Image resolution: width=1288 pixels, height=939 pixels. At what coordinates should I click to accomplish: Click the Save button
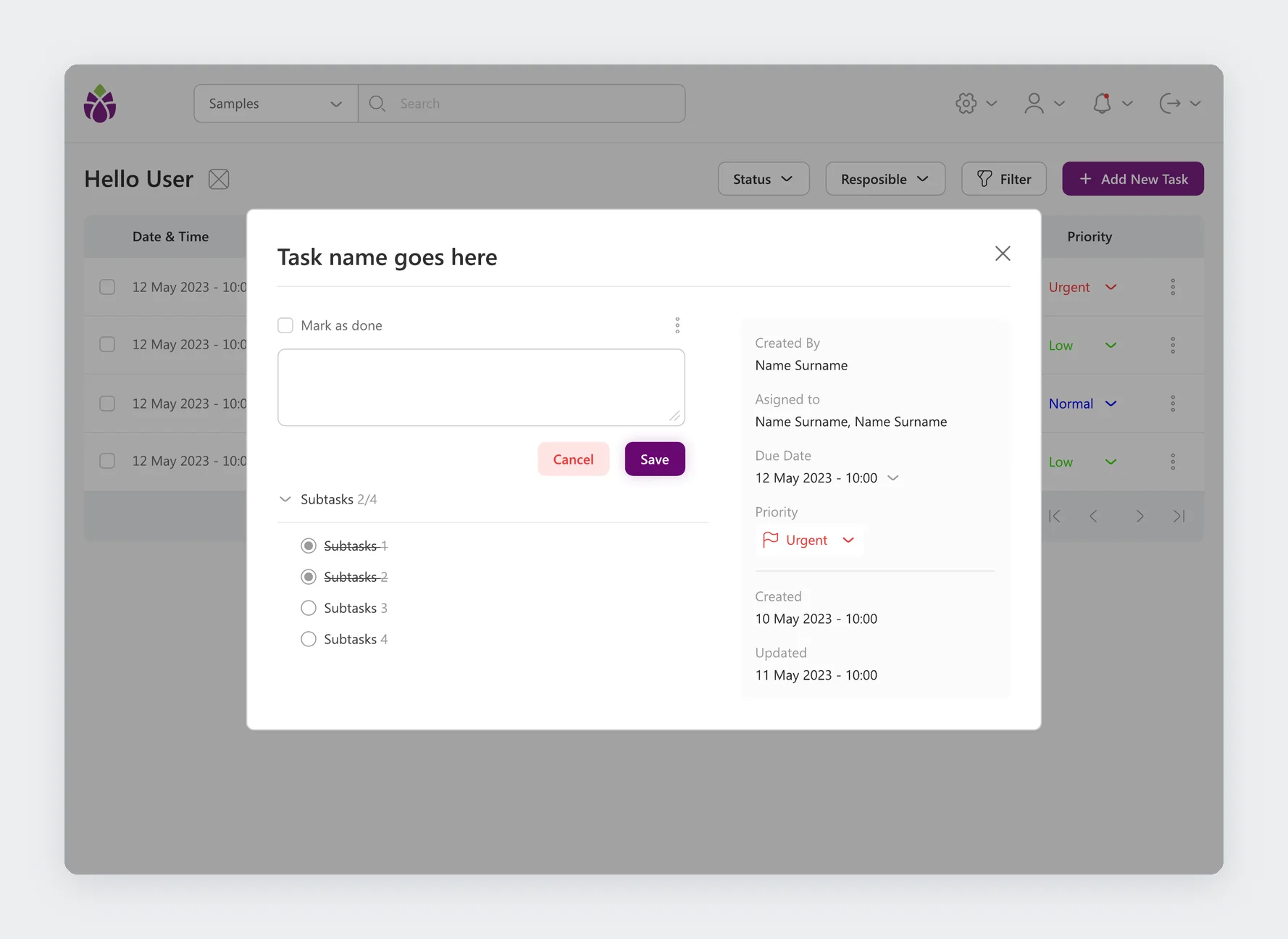(x=655, y=459)
